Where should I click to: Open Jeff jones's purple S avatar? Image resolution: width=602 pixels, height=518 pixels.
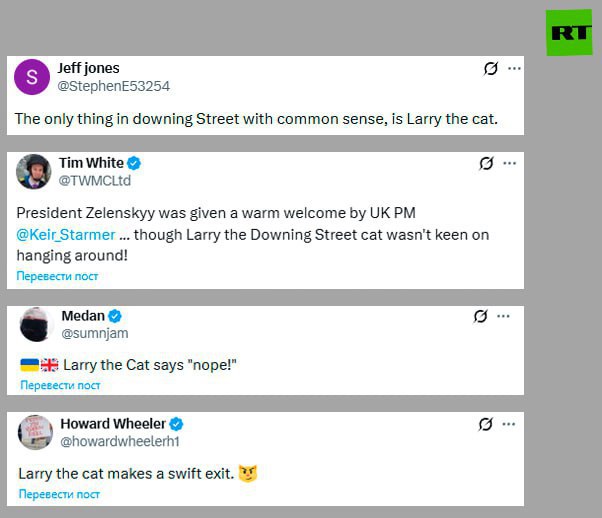click(x=33, y=76)
